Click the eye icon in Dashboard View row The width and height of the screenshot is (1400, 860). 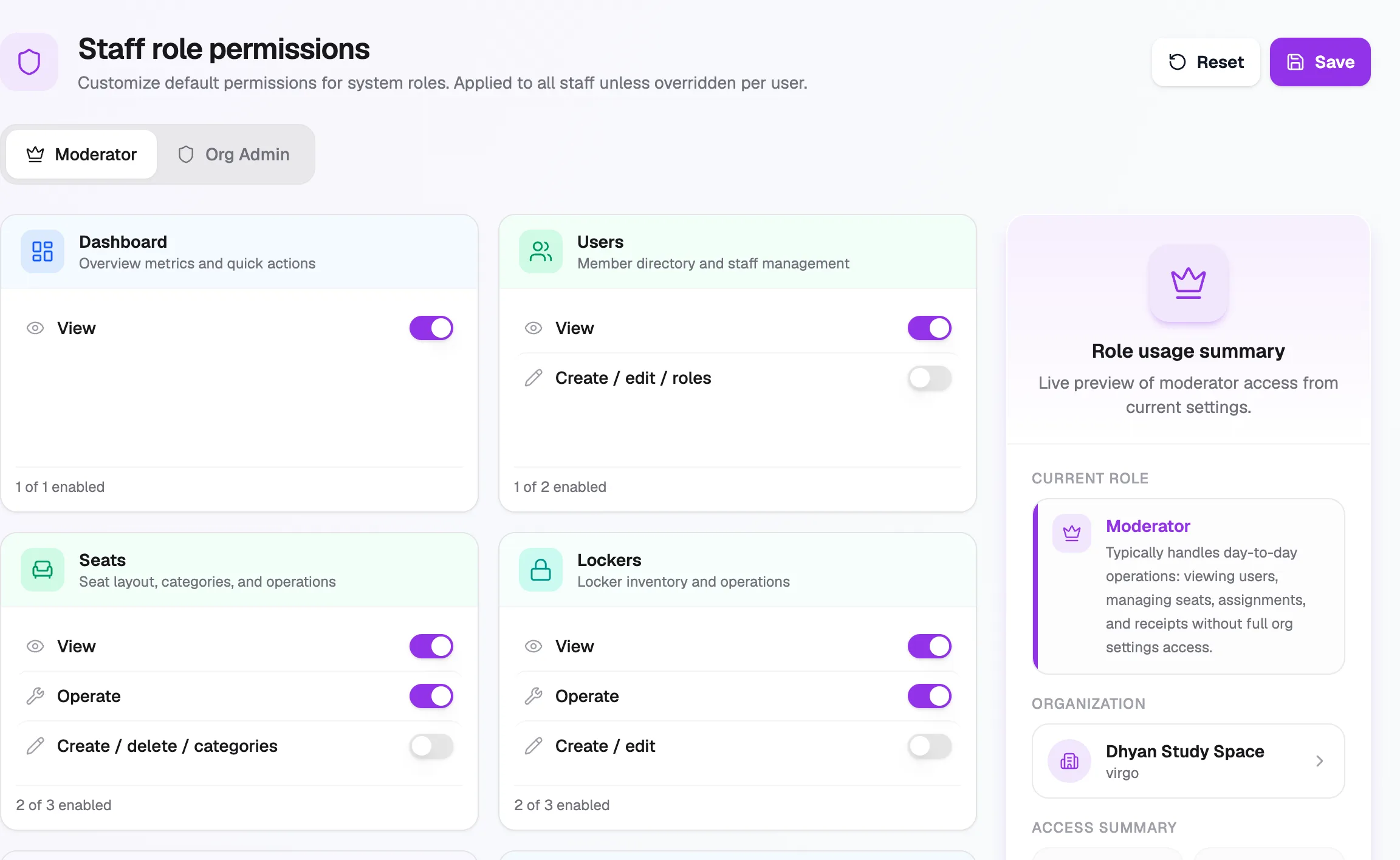pyautogui.click(x=35, y=328)
